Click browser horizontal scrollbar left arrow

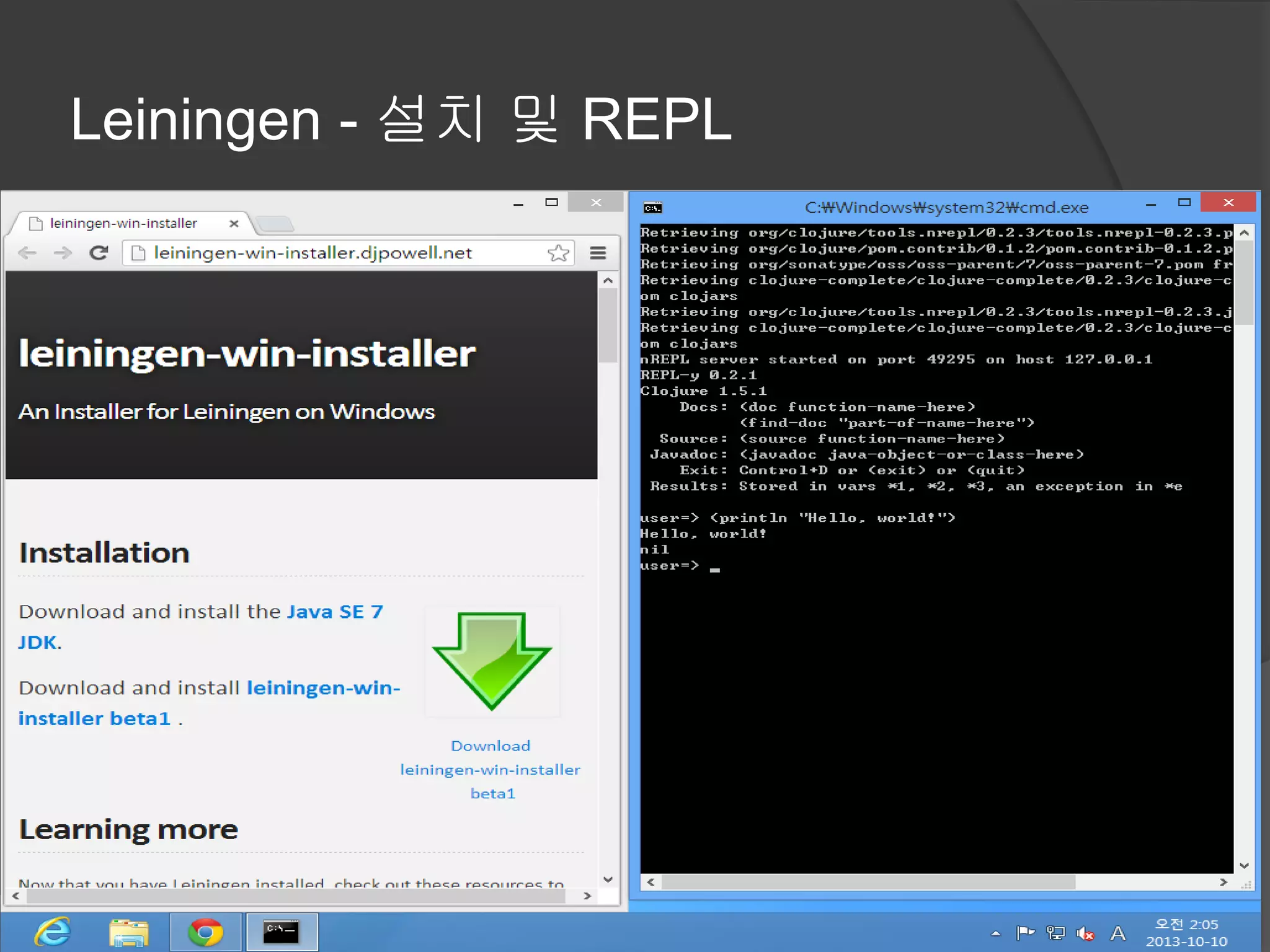[x=16, y=896]
